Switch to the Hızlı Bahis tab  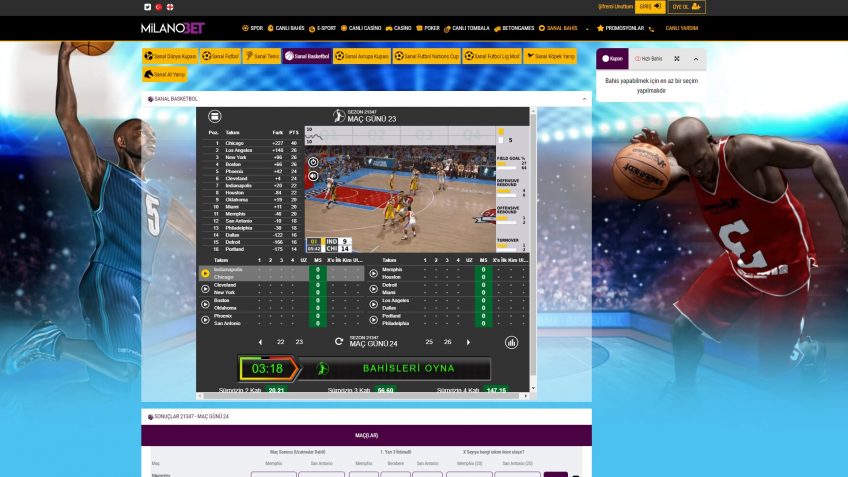(x=648, y=59)
